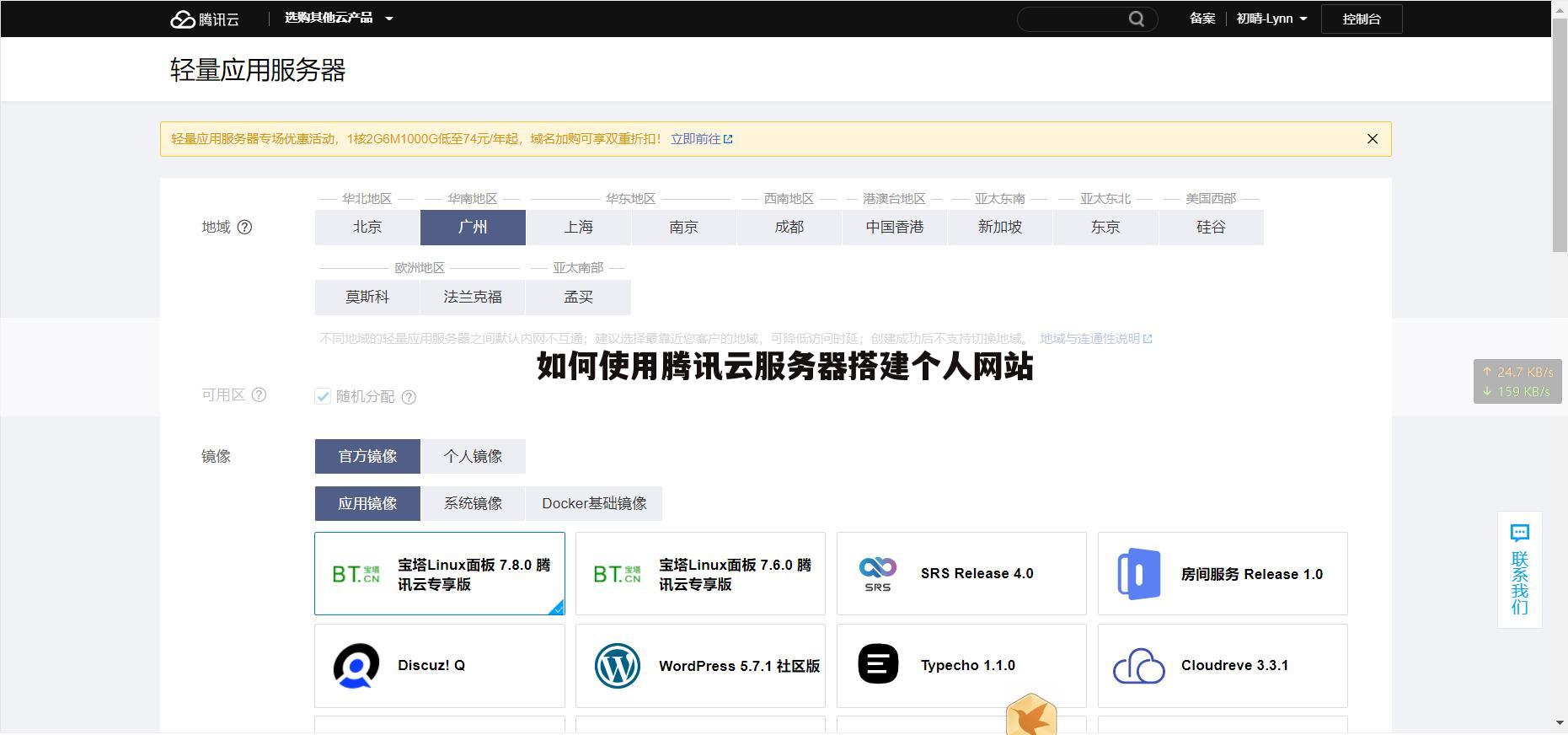The width and height of the screenshot is (1568, 735).
Task: Select the 北京 region
Action: [367, 228]
